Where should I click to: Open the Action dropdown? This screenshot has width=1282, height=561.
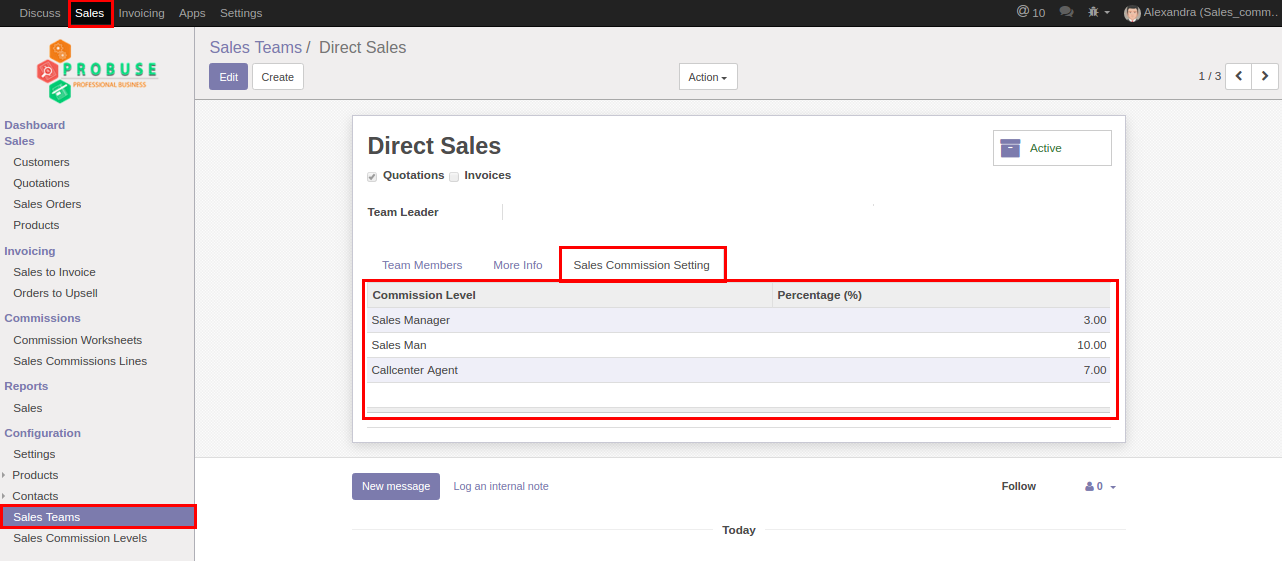(x=707, y=77)
